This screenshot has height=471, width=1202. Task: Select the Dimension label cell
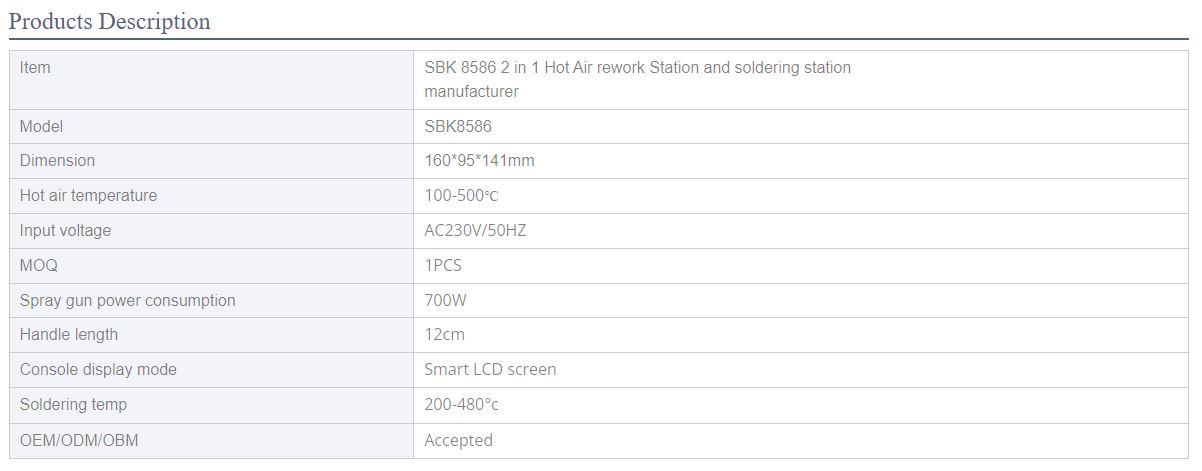click(211, 161)
